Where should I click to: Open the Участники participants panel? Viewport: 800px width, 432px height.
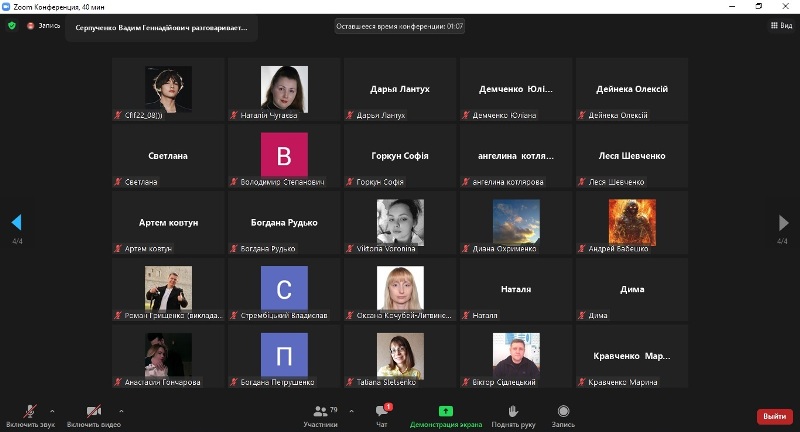coord(320,416)
